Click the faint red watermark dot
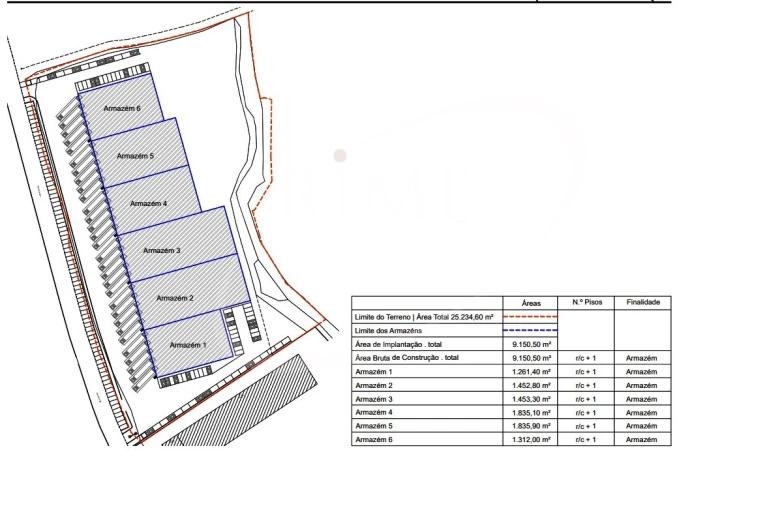Viewport: 767px width, 506px height. [340, 155]
